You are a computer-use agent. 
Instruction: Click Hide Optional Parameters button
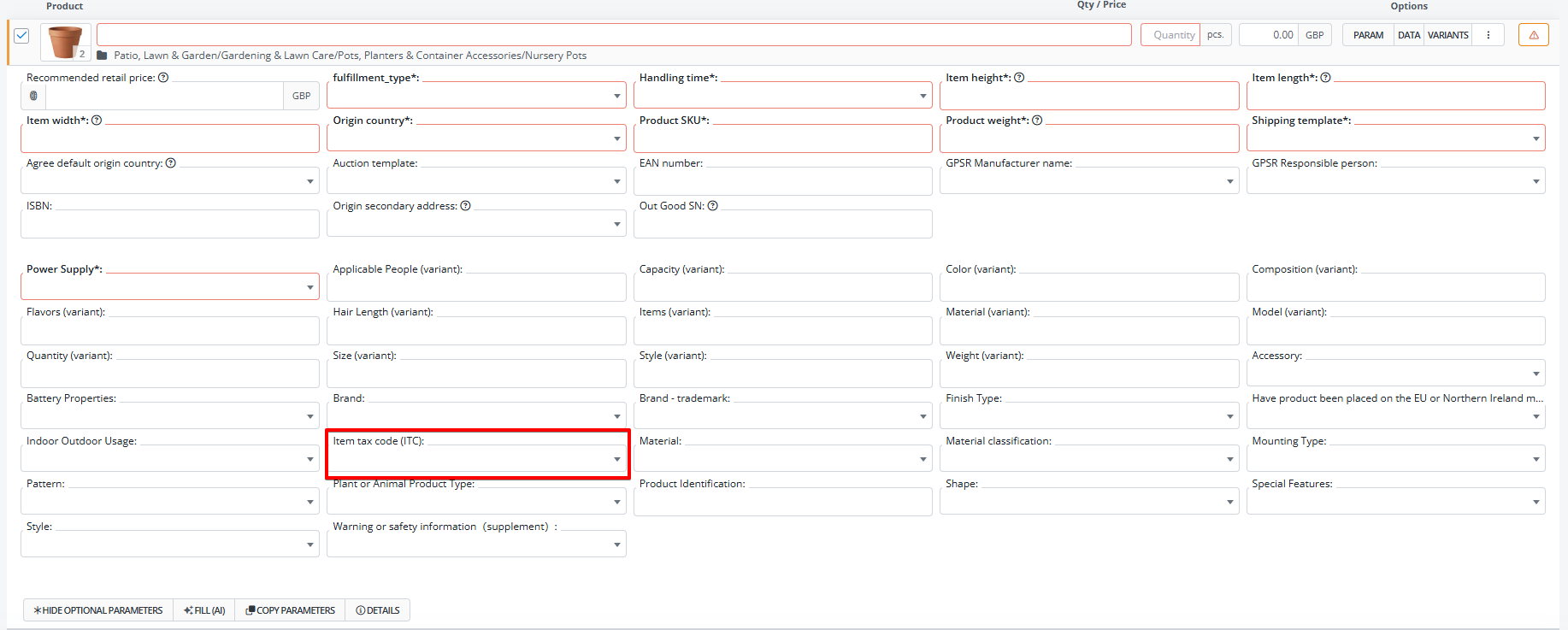point(98,610)
